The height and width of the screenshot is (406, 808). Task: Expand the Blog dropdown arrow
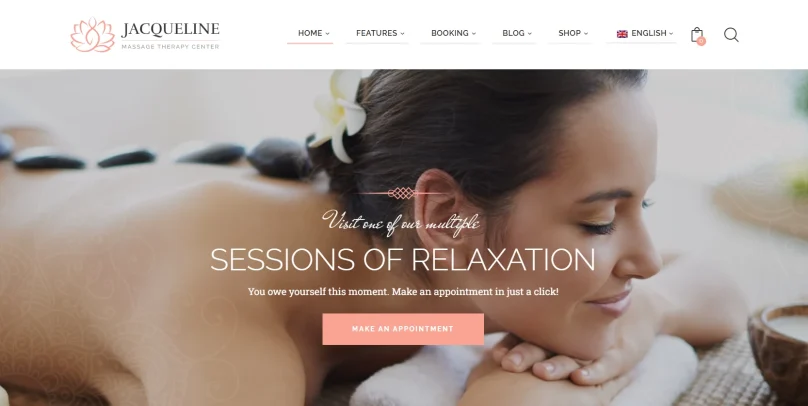530,33
